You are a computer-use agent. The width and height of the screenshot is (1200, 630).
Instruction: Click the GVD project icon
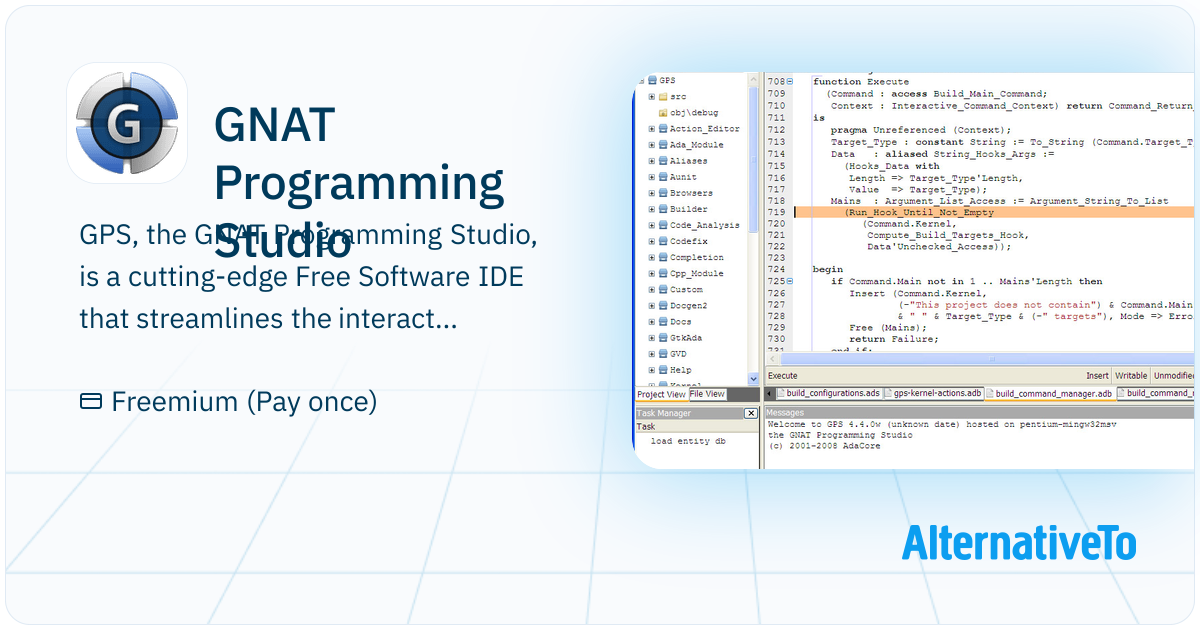click(663, 353)
